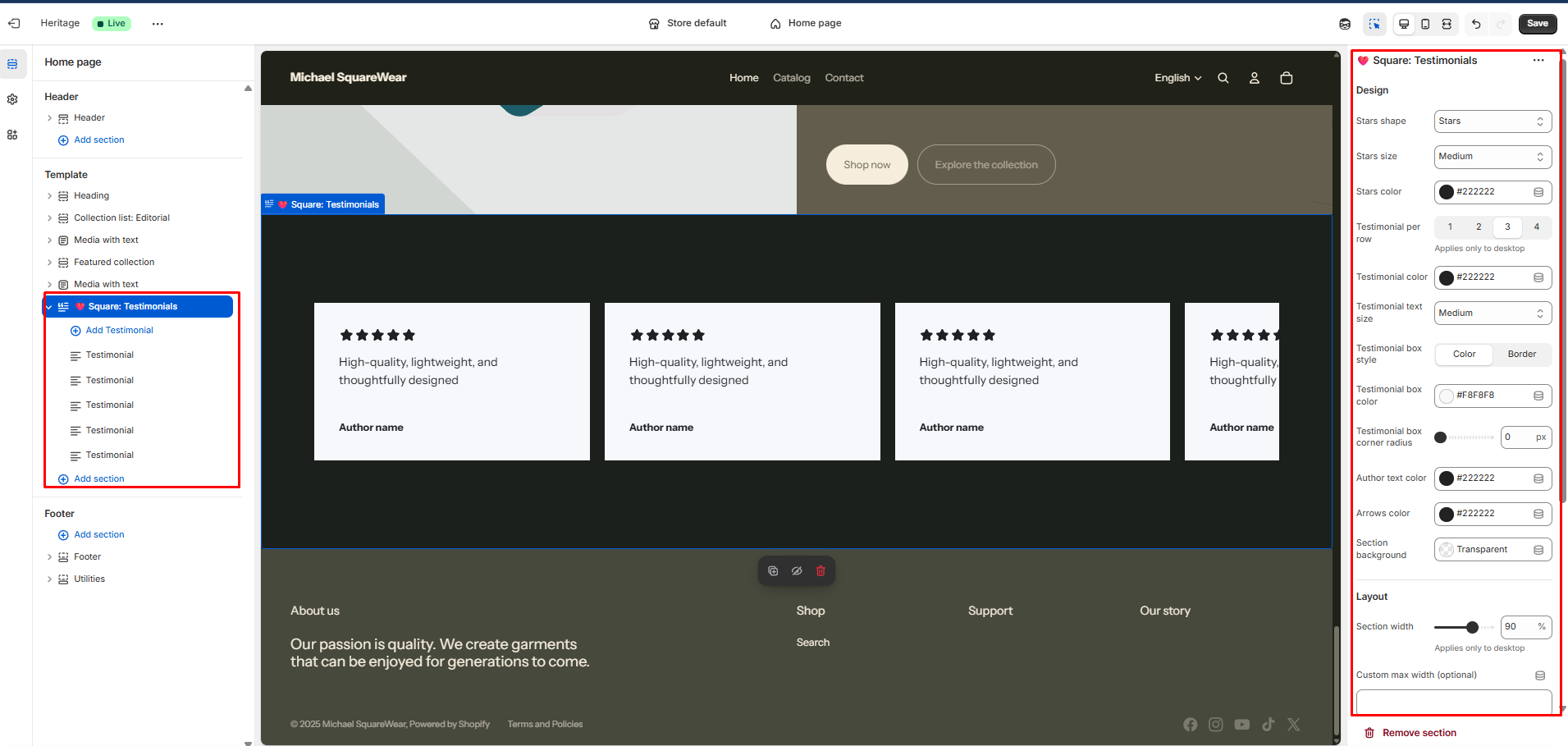Viewport: 1568px width, 746px height.
Task: Click the search icon in store preview
Action: tap(1223, 78)
